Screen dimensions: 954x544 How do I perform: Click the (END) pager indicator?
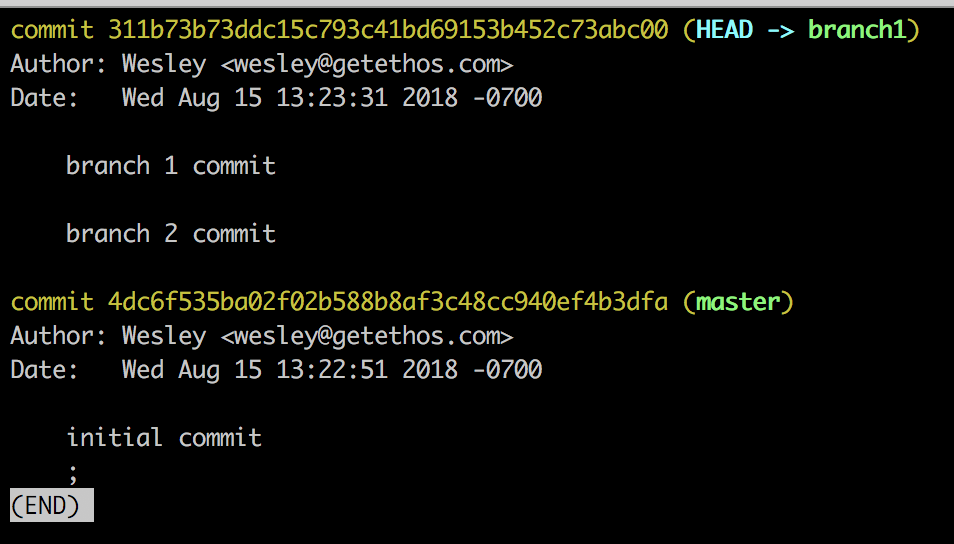52,505
